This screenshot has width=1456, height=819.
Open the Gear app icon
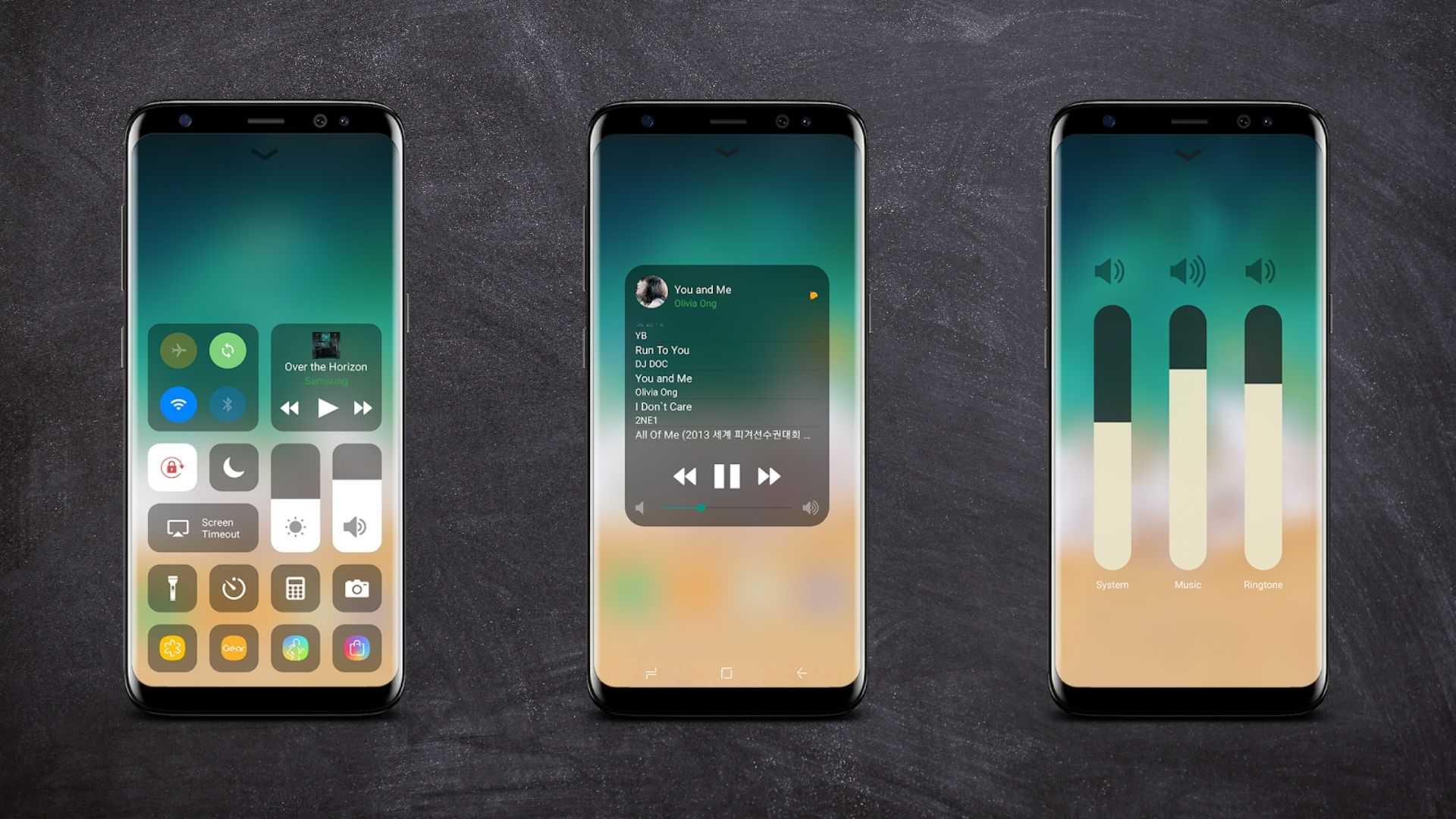pos(235,650)
